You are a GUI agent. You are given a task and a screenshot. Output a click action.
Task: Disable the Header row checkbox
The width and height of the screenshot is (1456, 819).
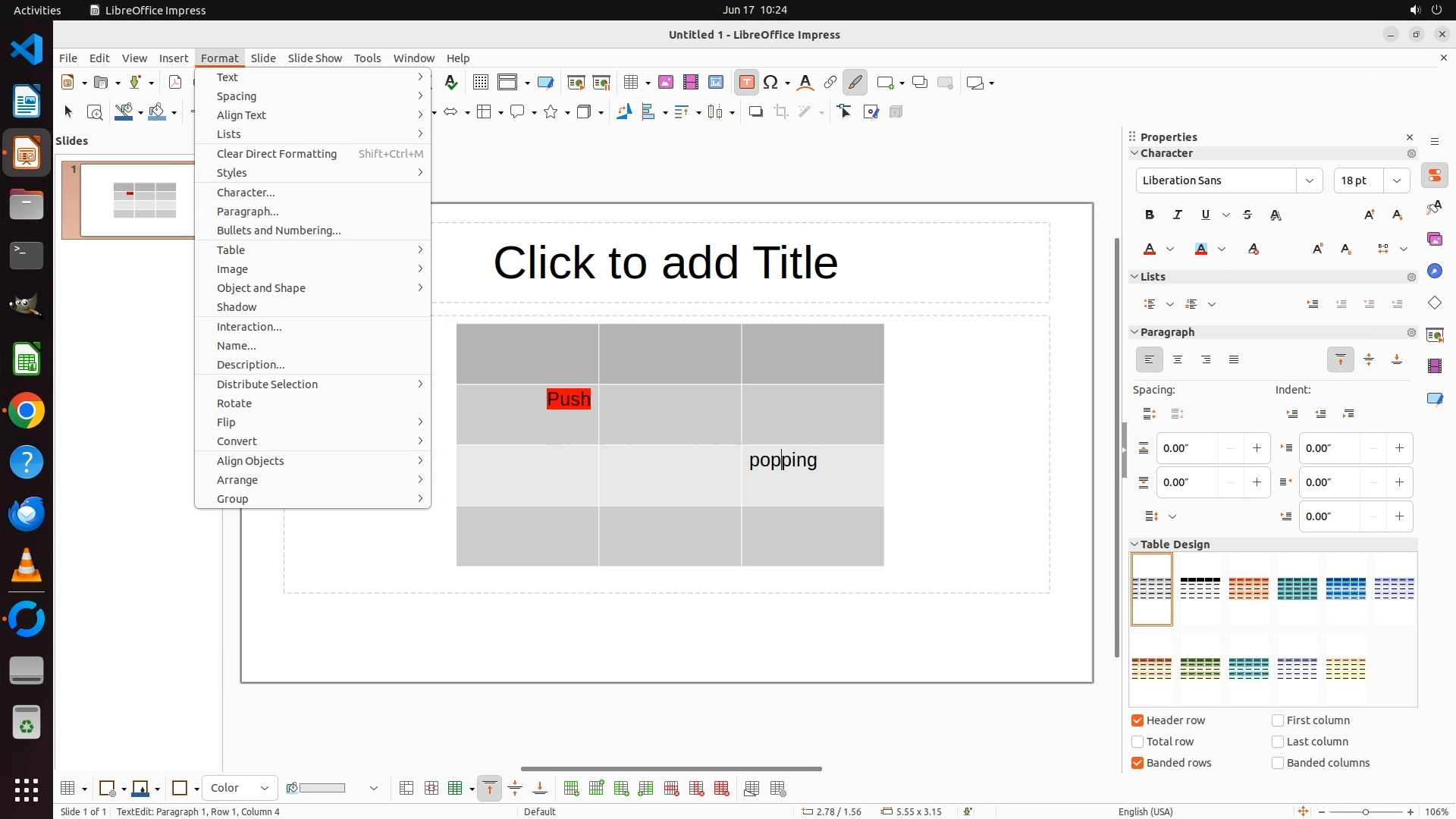pyautogui.click(x=1137, y=720)
